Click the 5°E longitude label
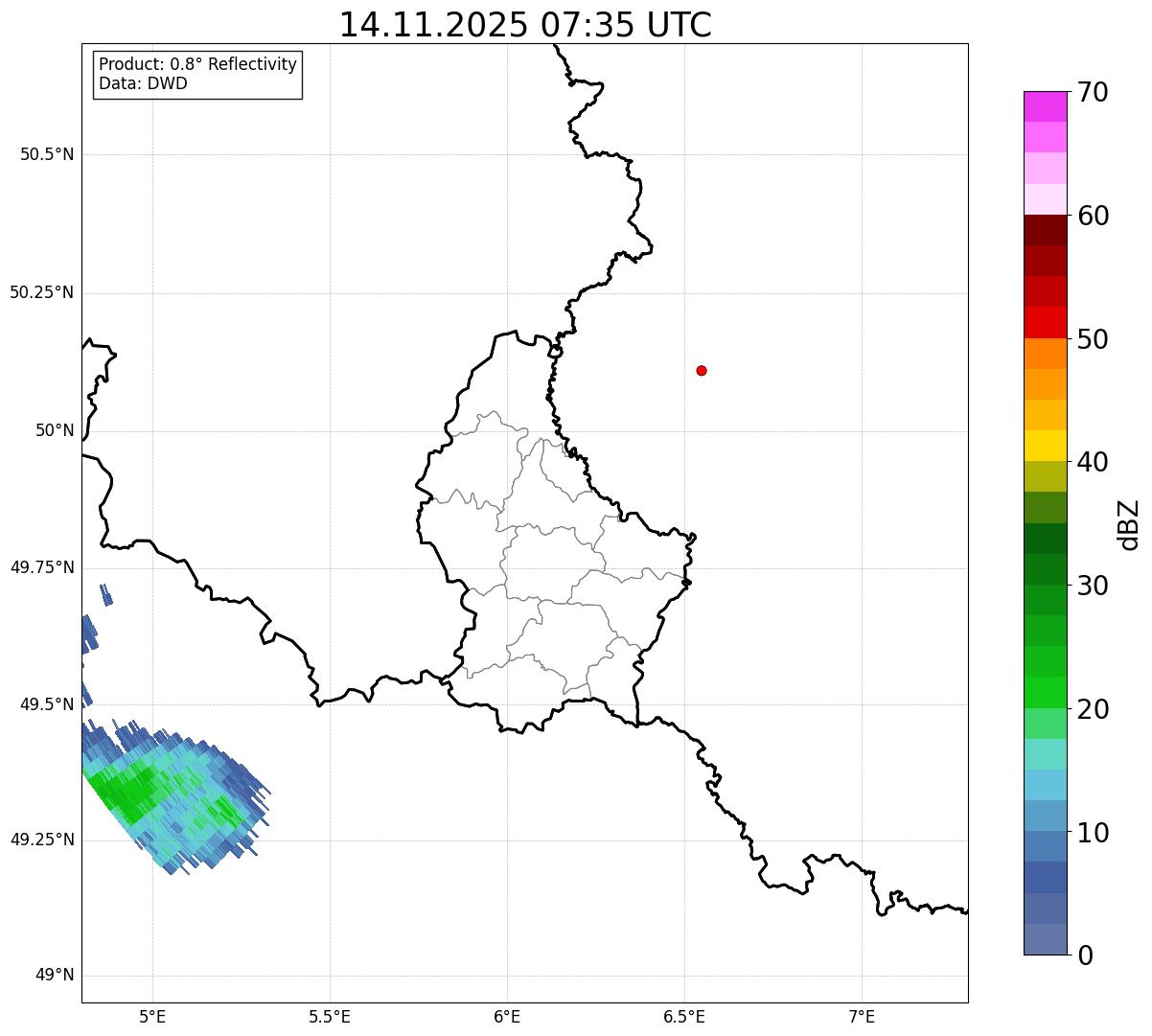Viewport: 1152px width, 1036px height. (152, 1016)
